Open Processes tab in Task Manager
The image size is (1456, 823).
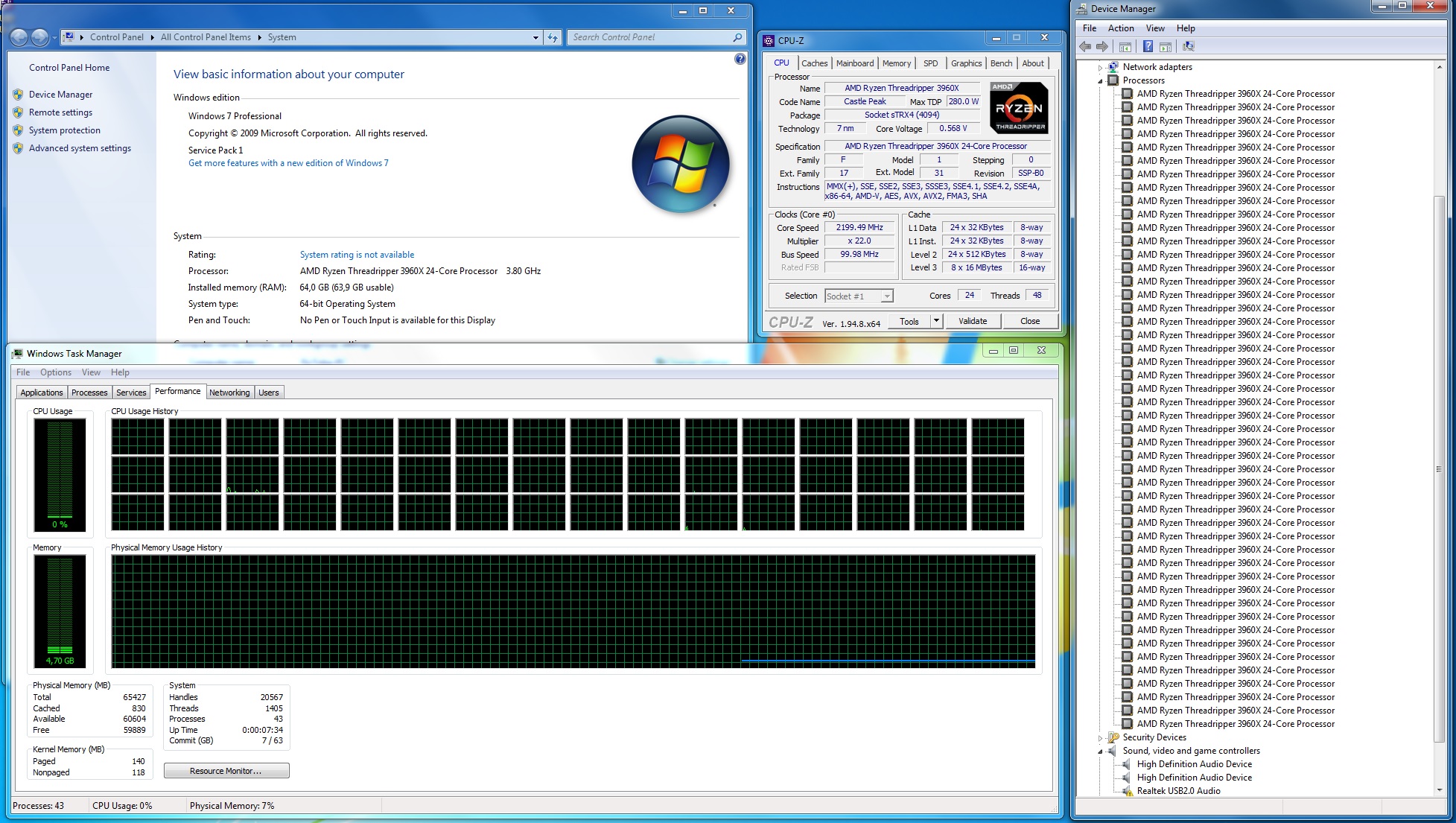89,393
